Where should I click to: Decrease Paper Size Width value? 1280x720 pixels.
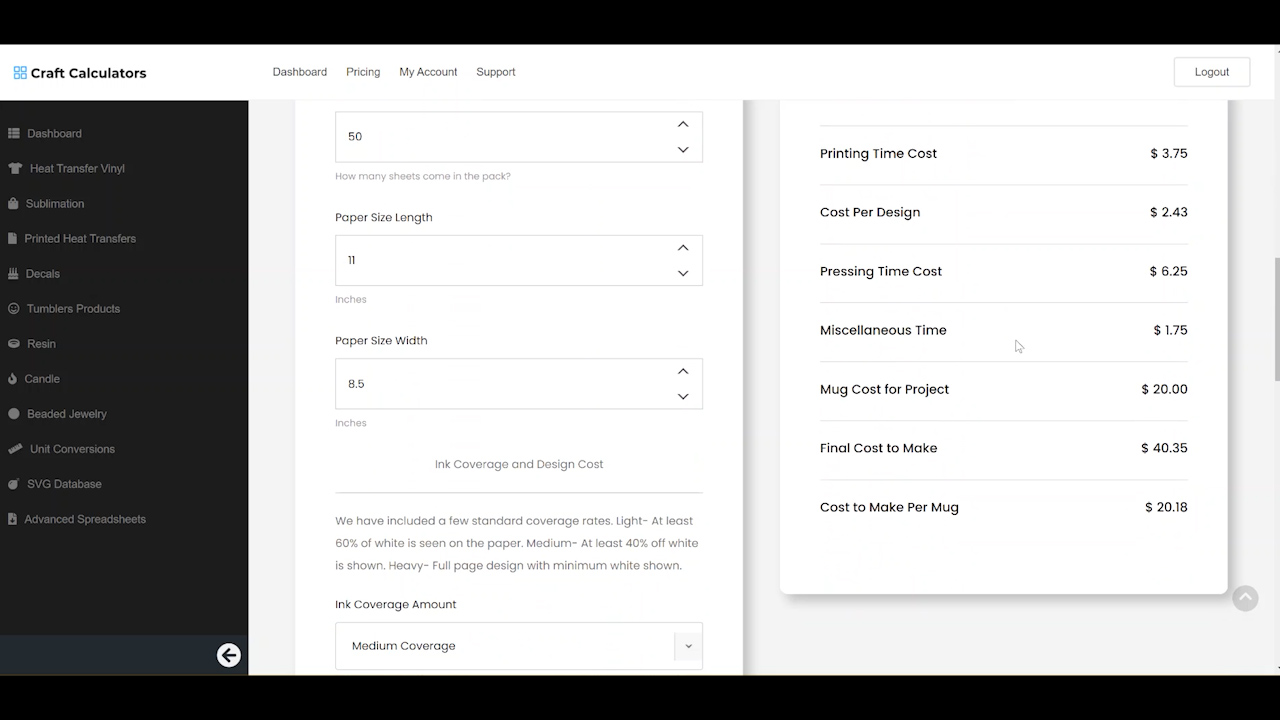(683, 396)
